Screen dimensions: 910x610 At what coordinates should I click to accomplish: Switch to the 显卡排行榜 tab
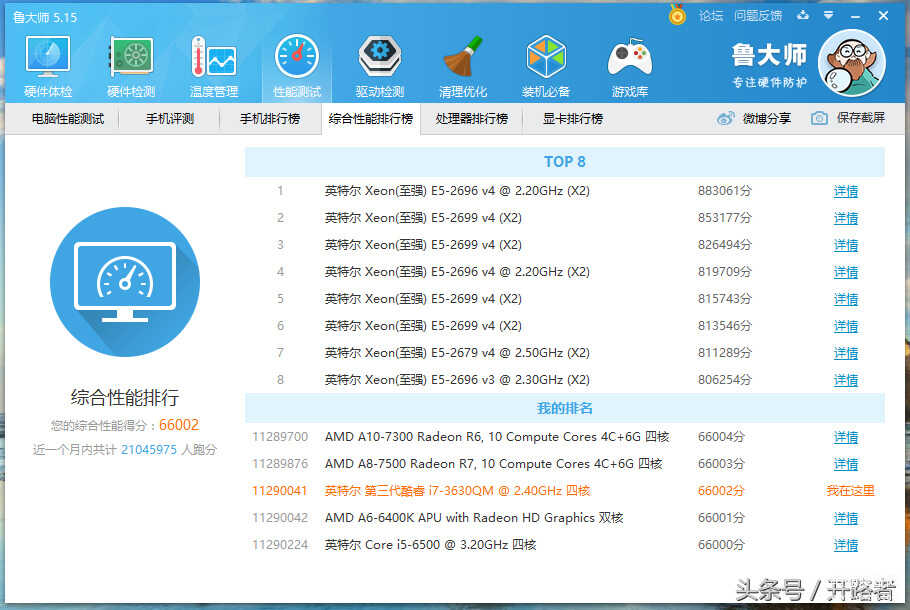click(573, 119)
